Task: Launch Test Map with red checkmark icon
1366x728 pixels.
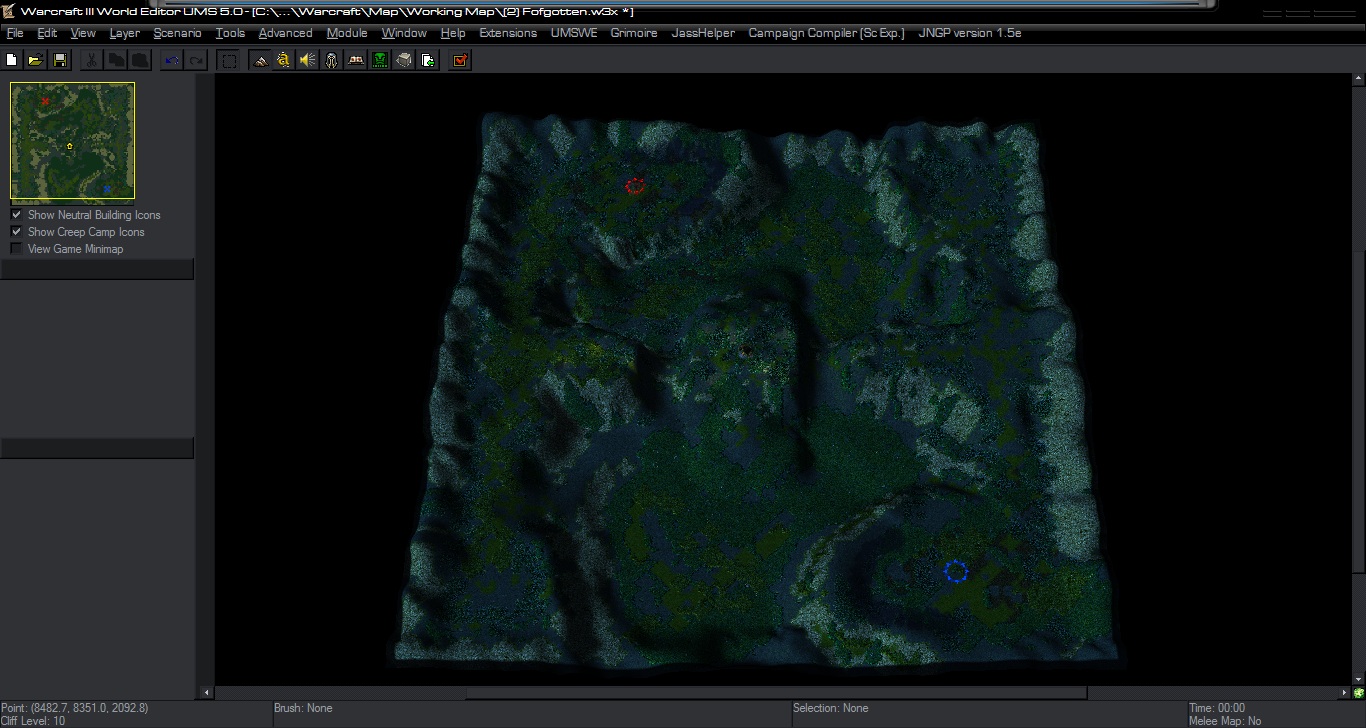Action: click(460, 60)
